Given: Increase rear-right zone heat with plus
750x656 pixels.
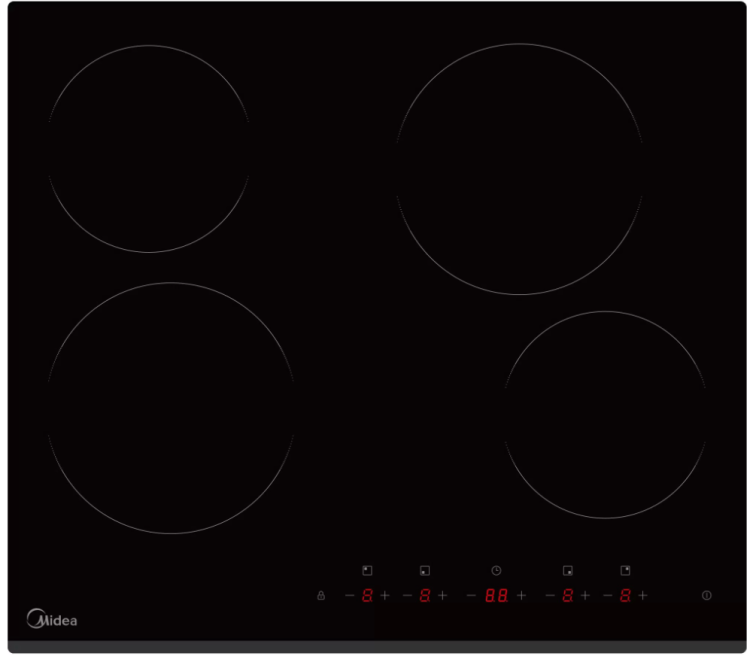Looking at the screenshot, I should point(643,595).
